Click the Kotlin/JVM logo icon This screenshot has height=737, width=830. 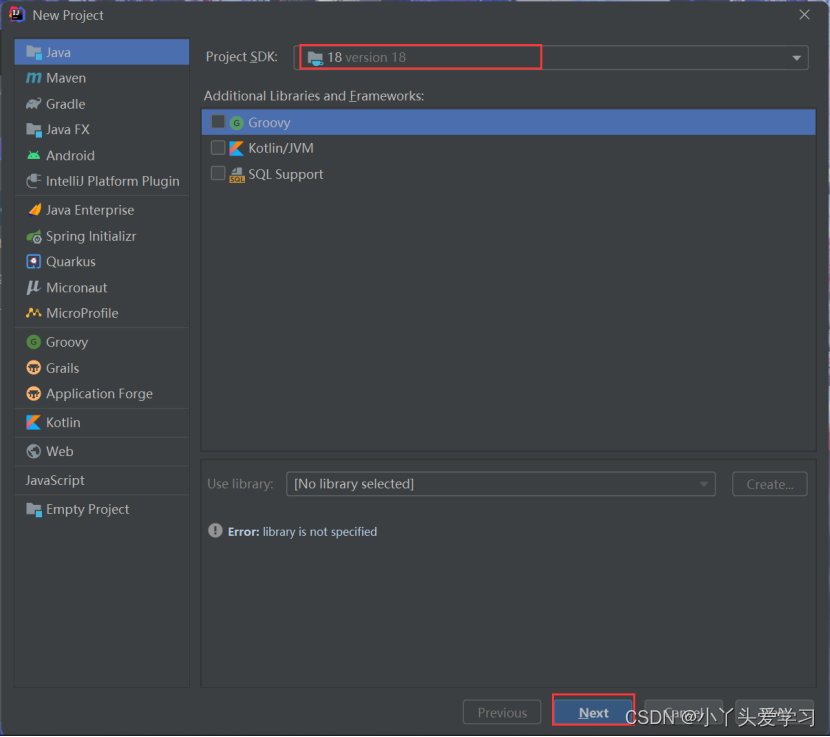(237, 148)
